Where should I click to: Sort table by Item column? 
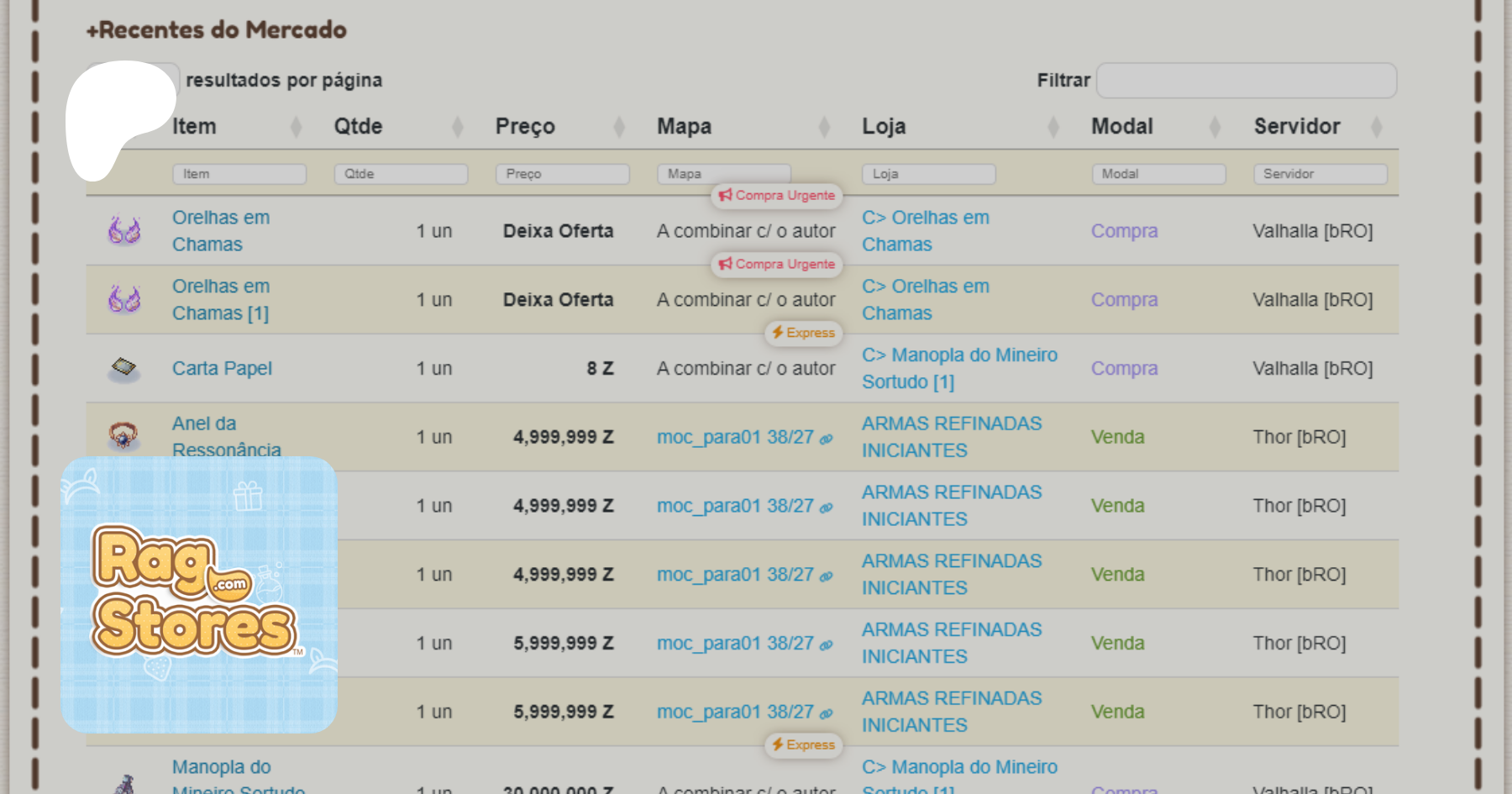(237, 127)
